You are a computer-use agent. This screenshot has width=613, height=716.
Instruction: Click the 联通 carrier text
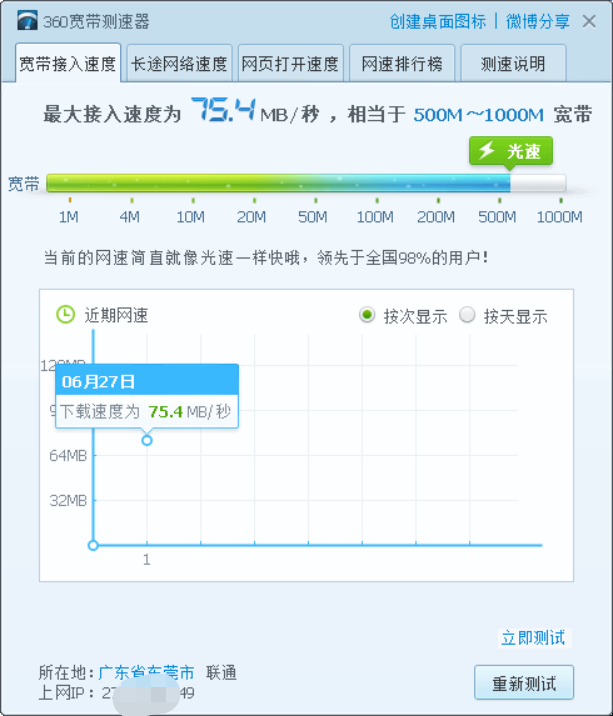pyautogui.click(x=221, y=673)
